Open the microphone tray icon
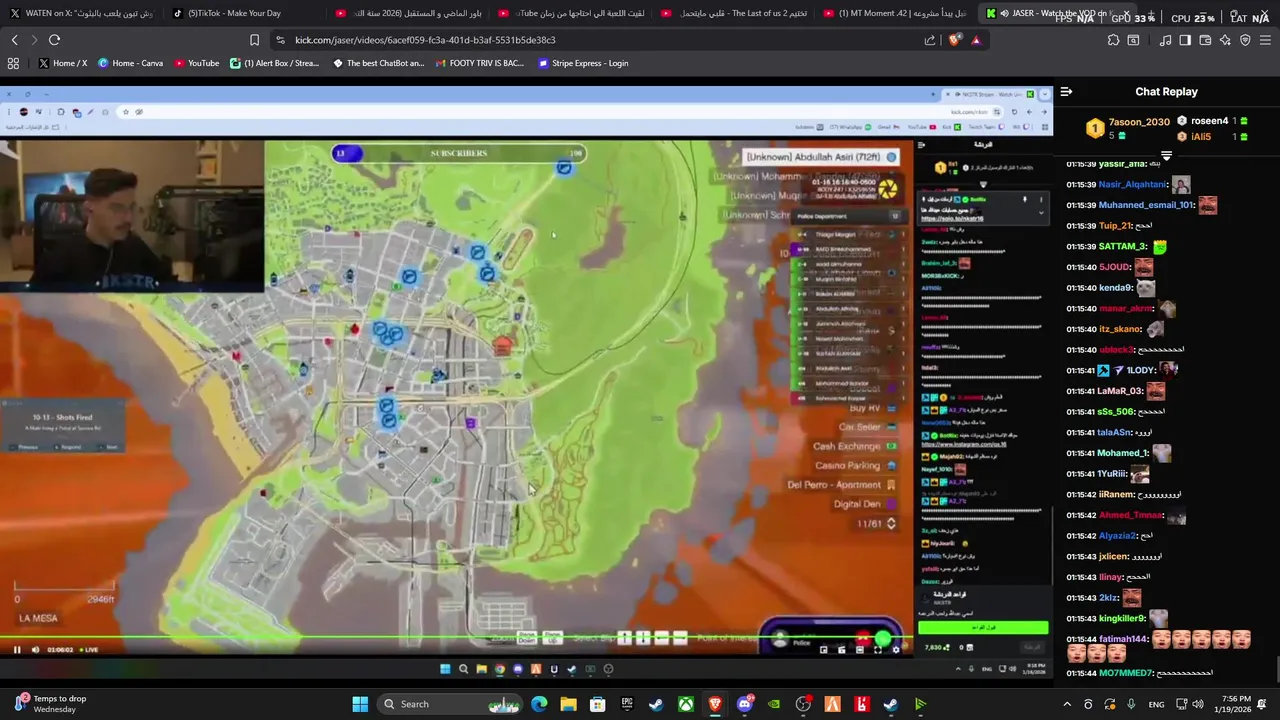Screen dimensions: 1280x720 click(1131, 704)
